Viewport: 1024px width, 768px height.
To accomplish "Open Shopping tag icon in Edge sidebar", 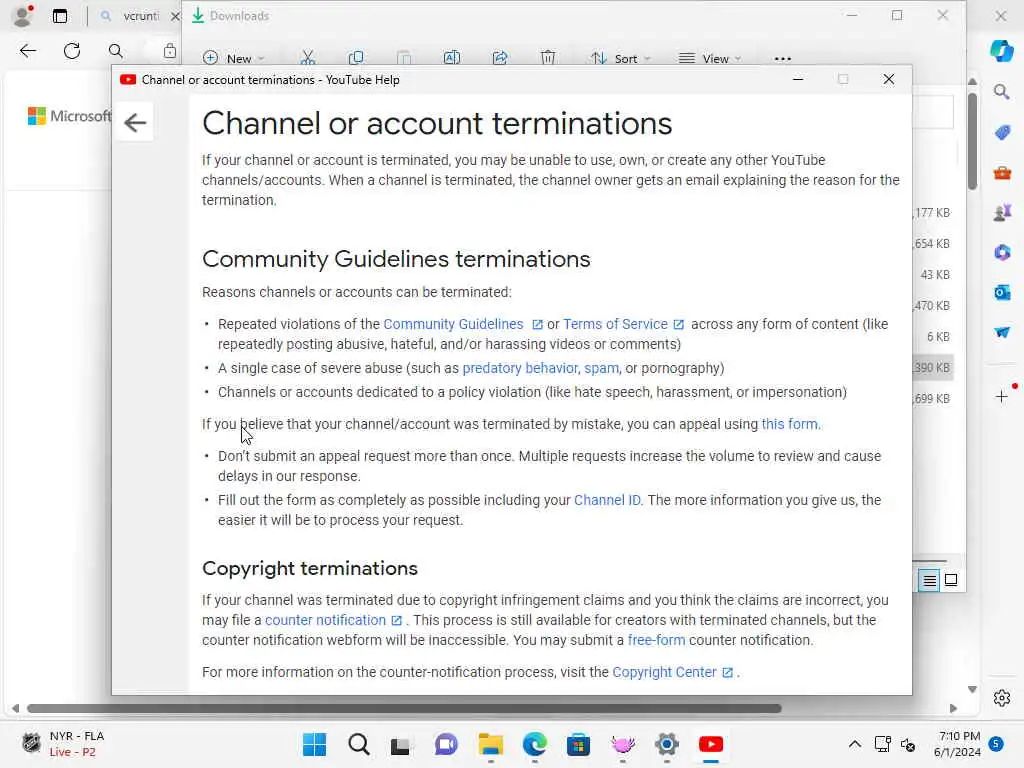I will [x=1002, y=133].
